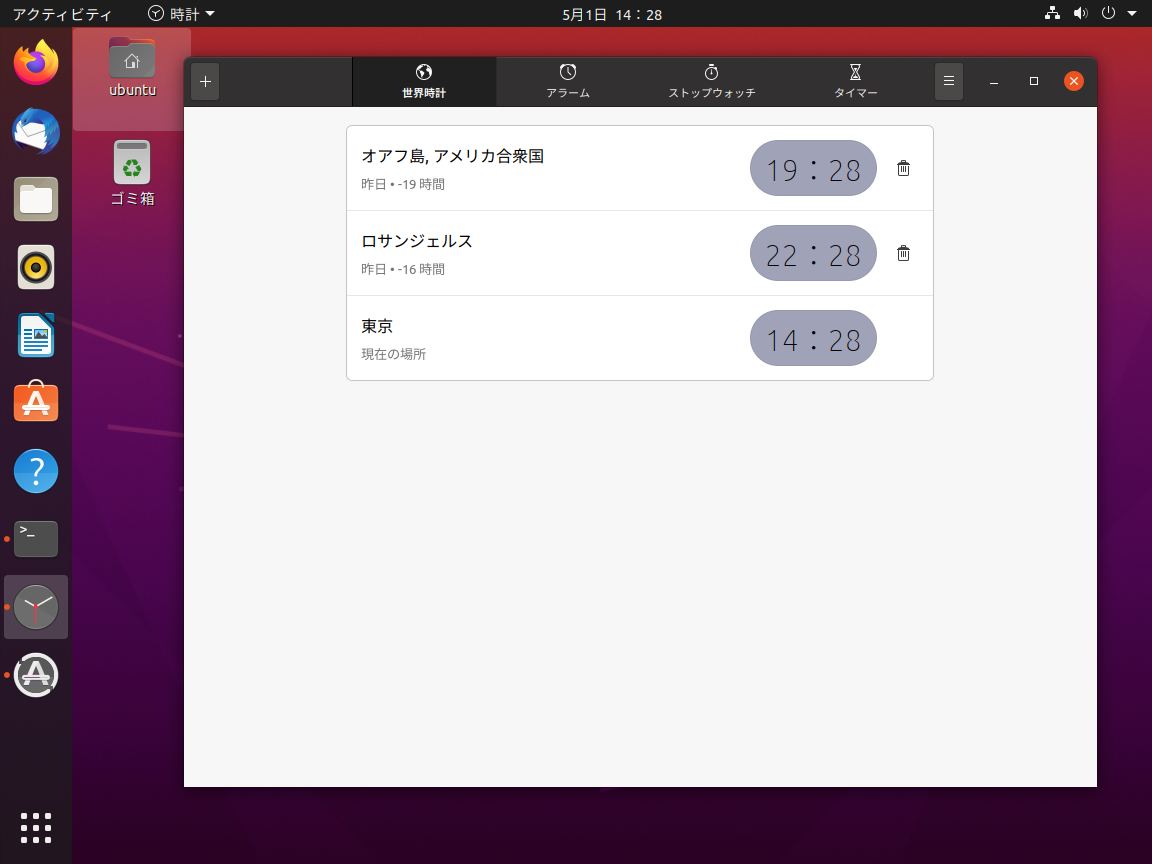This screenshot has height=864, width=1152.
Task: Open the hamburger menu in the title bar
Action: click(948, 81)
